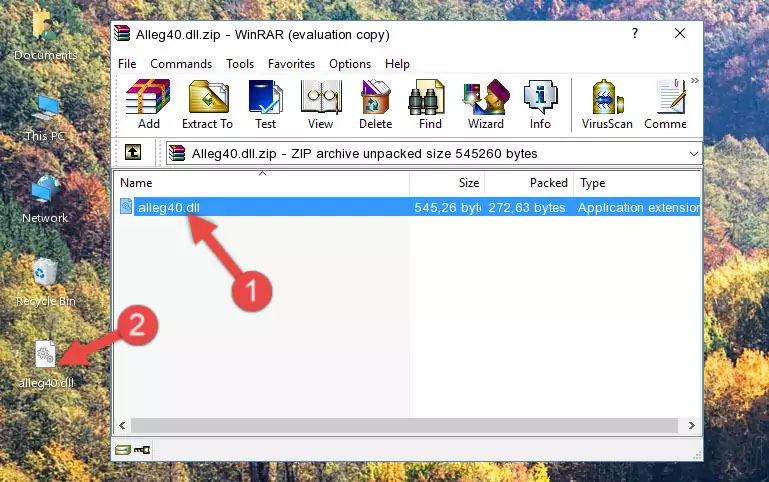
Task: Open the Comment tool
Action: click(x=666, y=104)
